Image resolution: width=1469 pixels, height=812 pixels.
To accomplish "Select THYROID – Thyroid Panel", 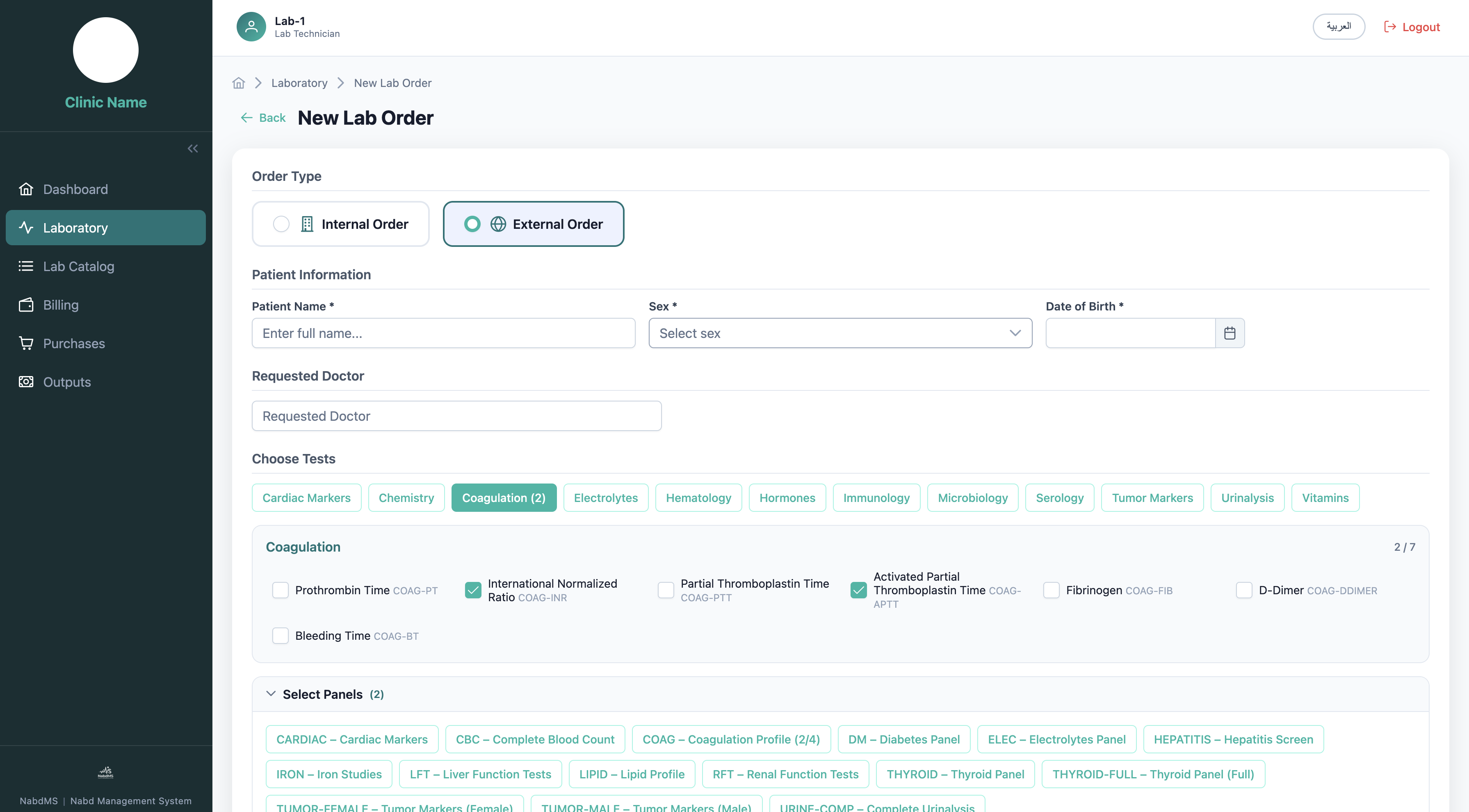I will (x=955, y=774).
